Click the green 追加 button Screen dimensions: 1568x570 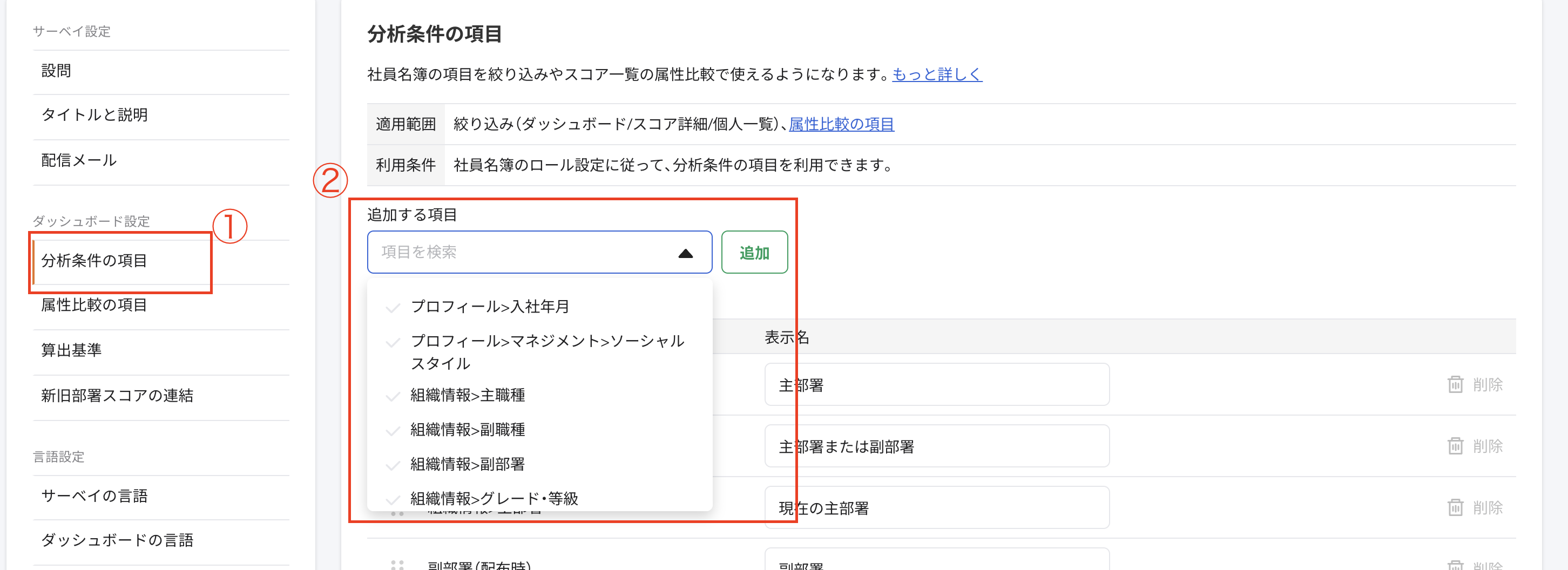(754, 252)
